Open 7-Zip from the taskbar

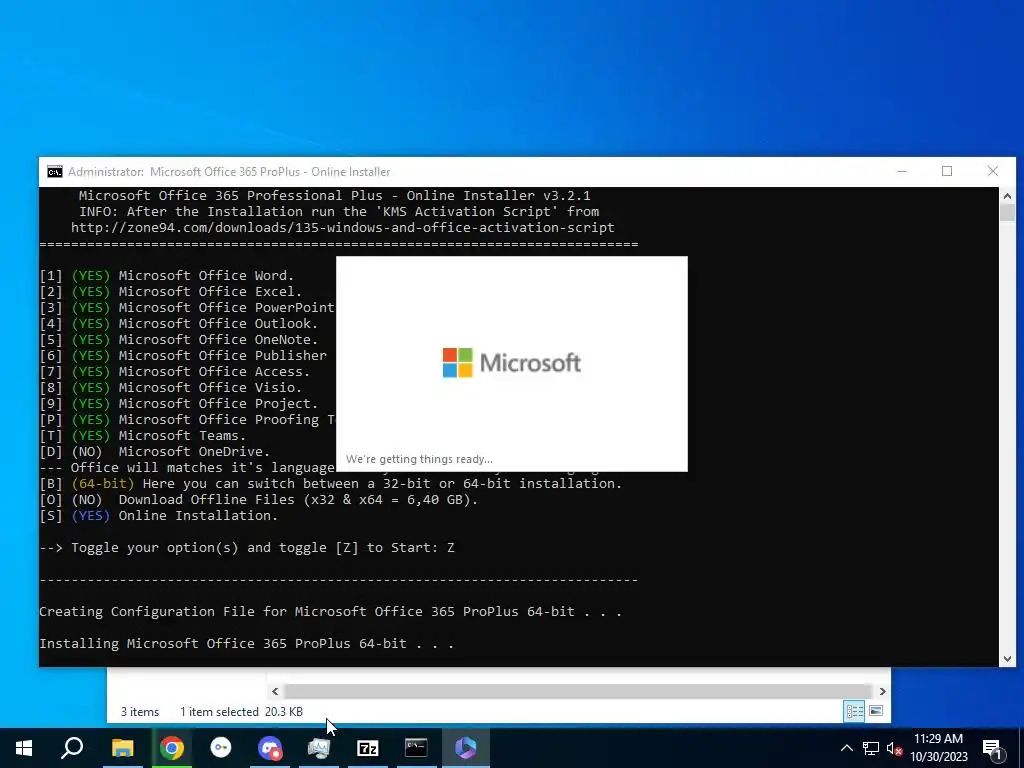pos(368,748)
